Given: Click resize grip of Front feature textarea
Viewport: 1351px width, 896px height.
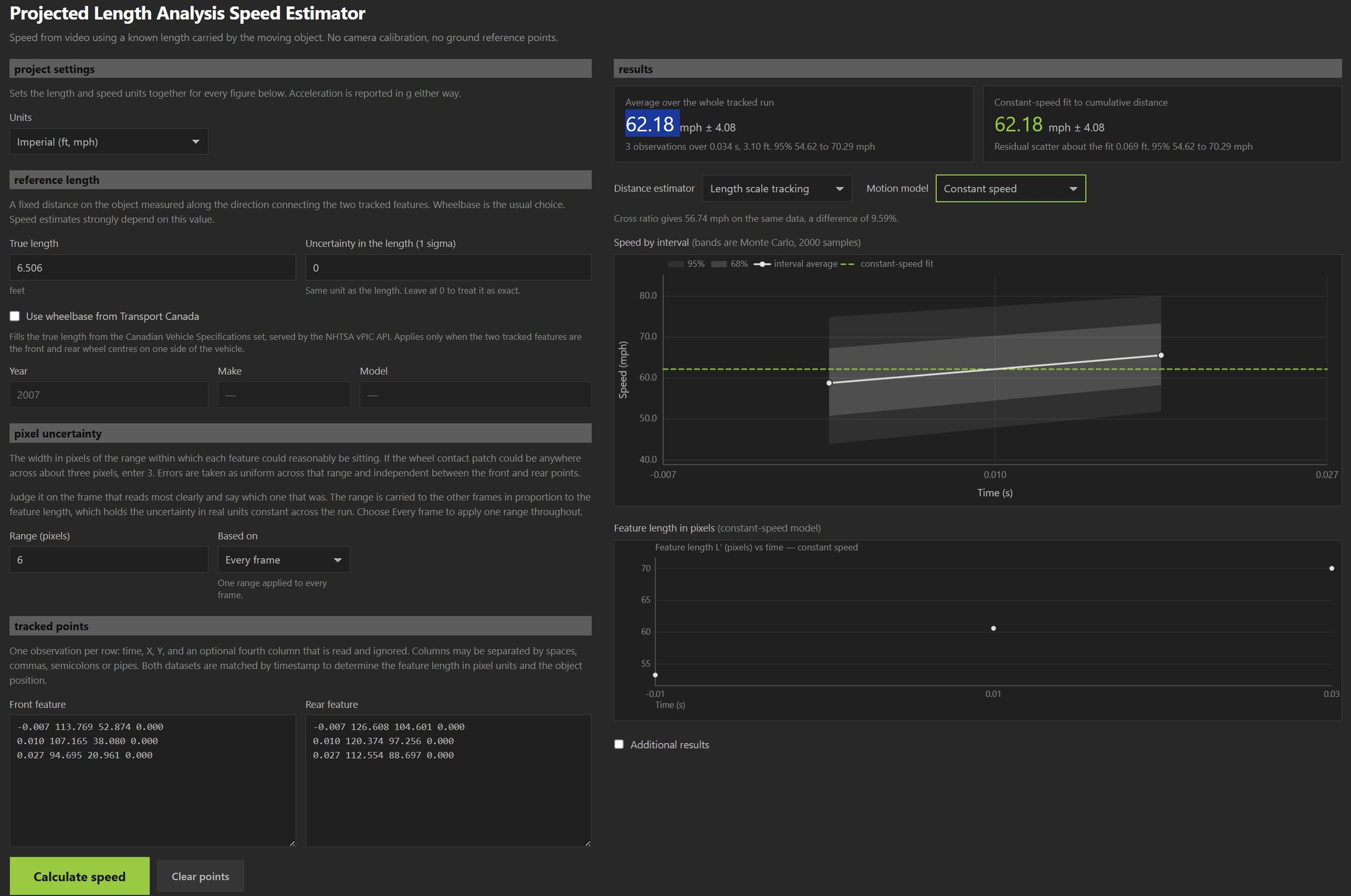Looking at the screenshot, I should (292, 843).
